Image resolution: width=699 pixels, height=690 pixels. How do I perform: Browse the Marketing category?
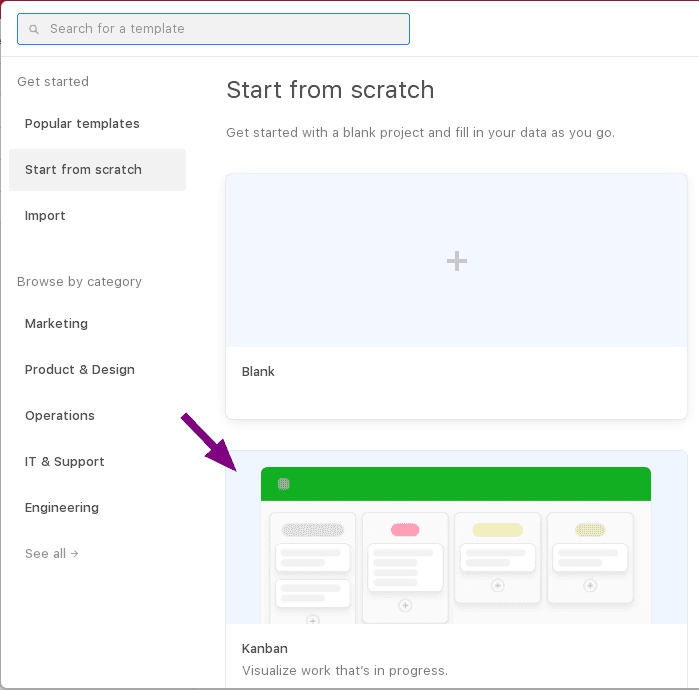(56, 324)
